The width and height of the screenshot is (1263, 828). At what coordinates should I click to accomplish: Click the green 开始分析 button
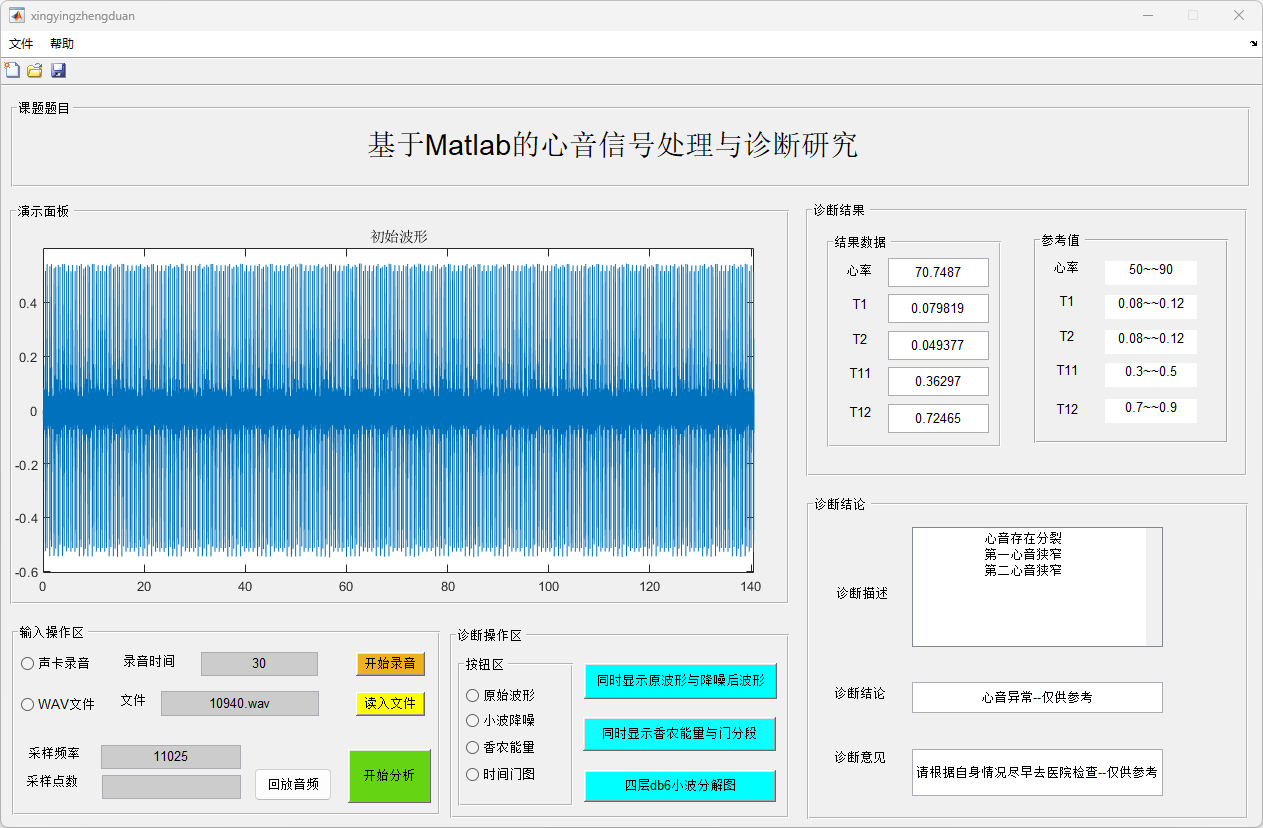(x=389, y=776)
